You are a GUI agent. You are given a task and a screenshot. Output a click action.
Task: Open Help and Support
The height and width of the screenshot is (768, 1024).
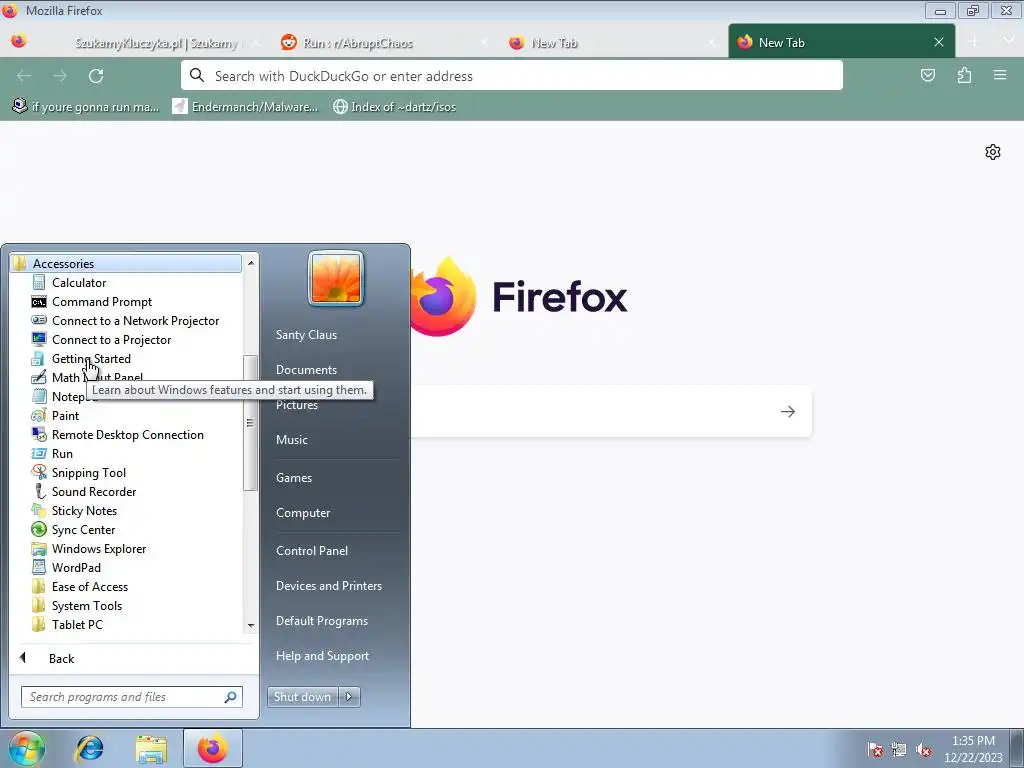[x=322, y=656]
